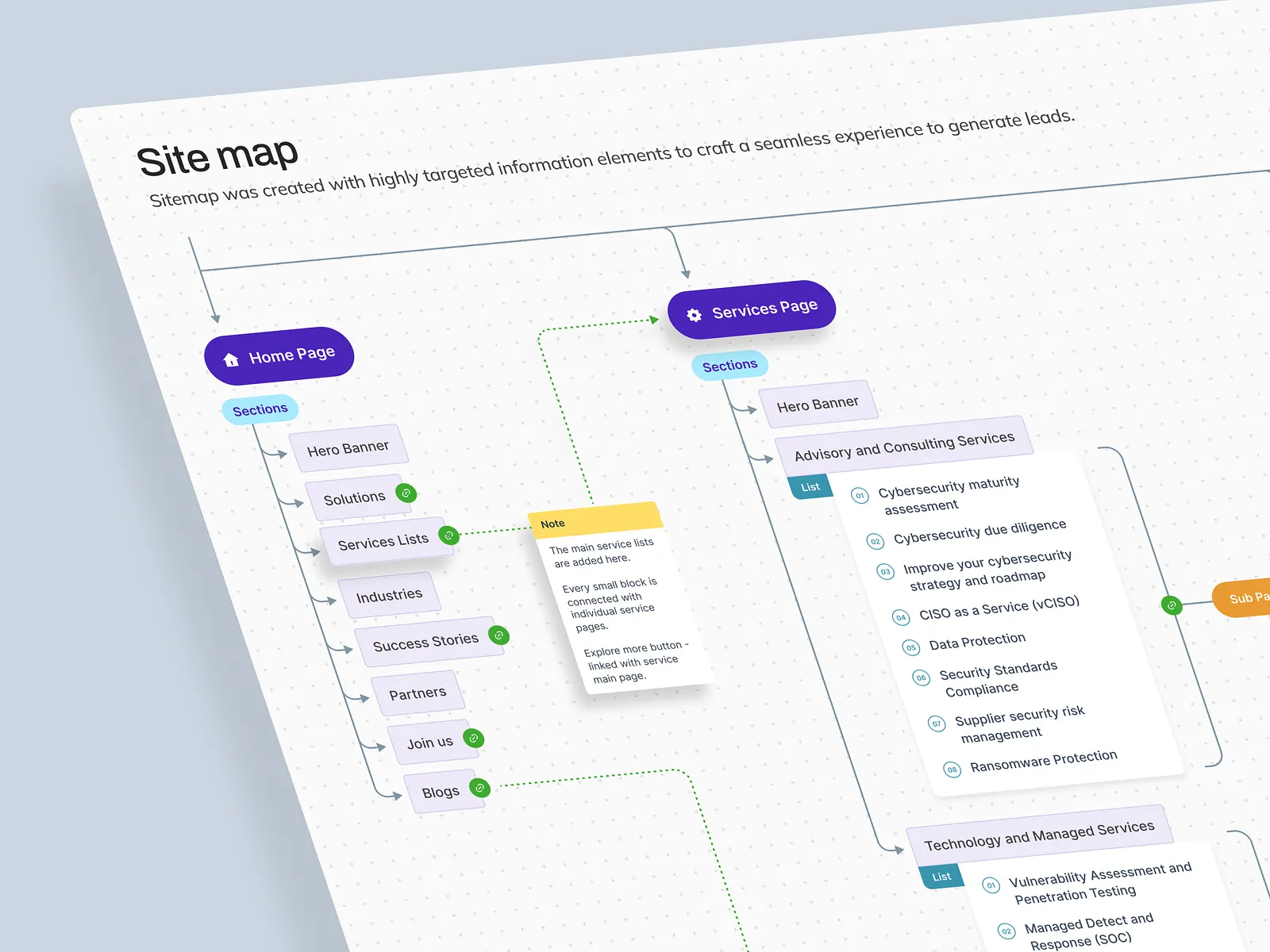Click the home icon in Home Page node
1270x952 pixels.
click(231, 360)
